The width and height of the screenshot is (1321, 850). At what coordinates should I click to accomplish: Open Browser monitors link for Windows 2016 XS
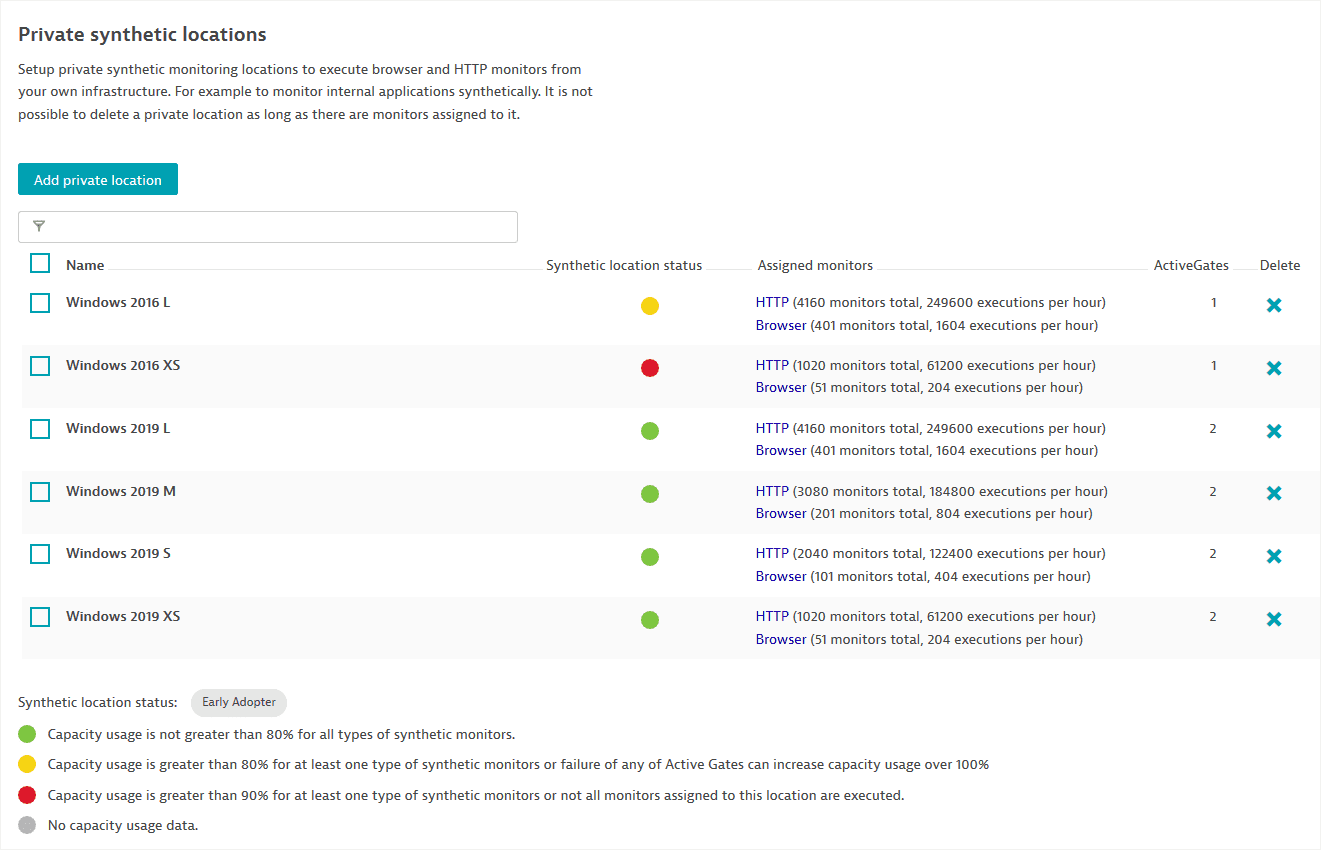point(781,387)
